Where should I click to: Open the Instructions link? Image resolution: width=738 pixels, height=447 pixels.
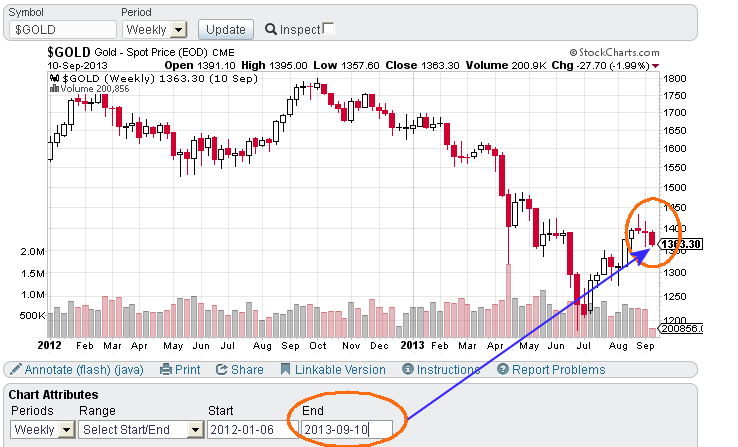tap(448, 370)
